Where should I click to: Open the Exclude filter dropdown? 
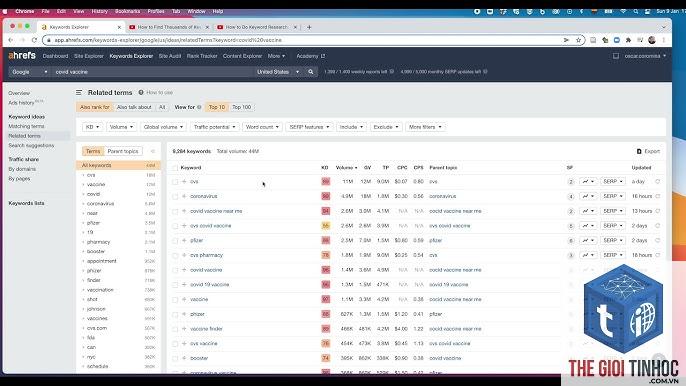[386, 127]
